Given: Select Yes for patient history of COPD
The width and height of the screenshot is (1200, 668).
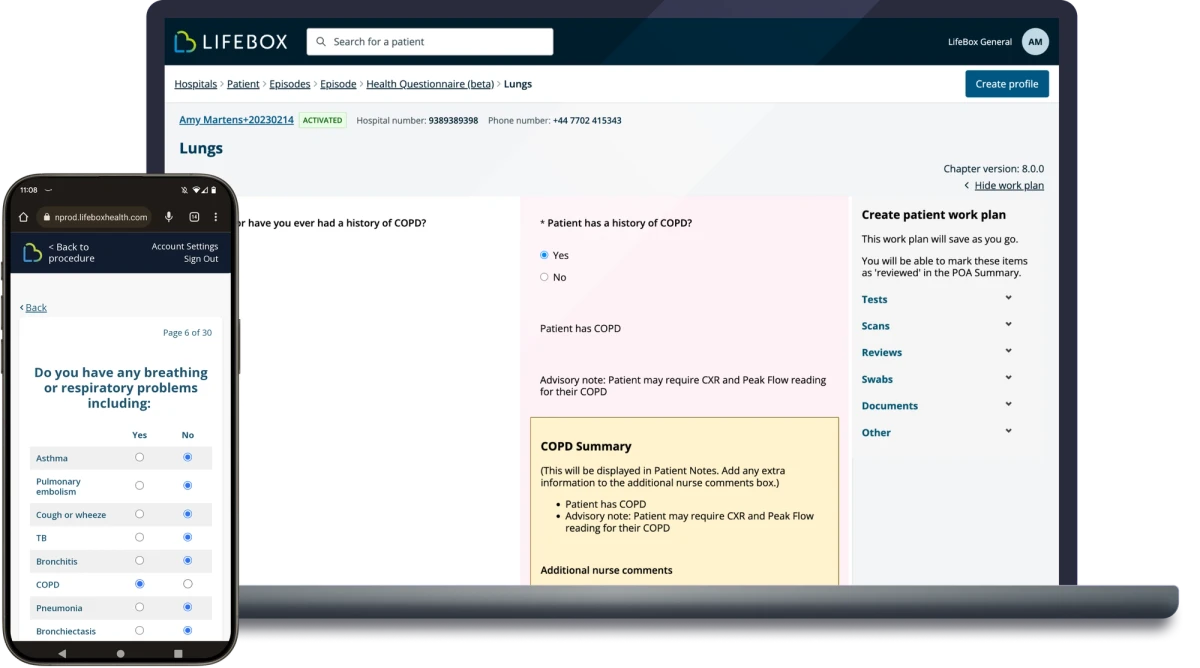Looking at the screenshot, I should point(544,255).
